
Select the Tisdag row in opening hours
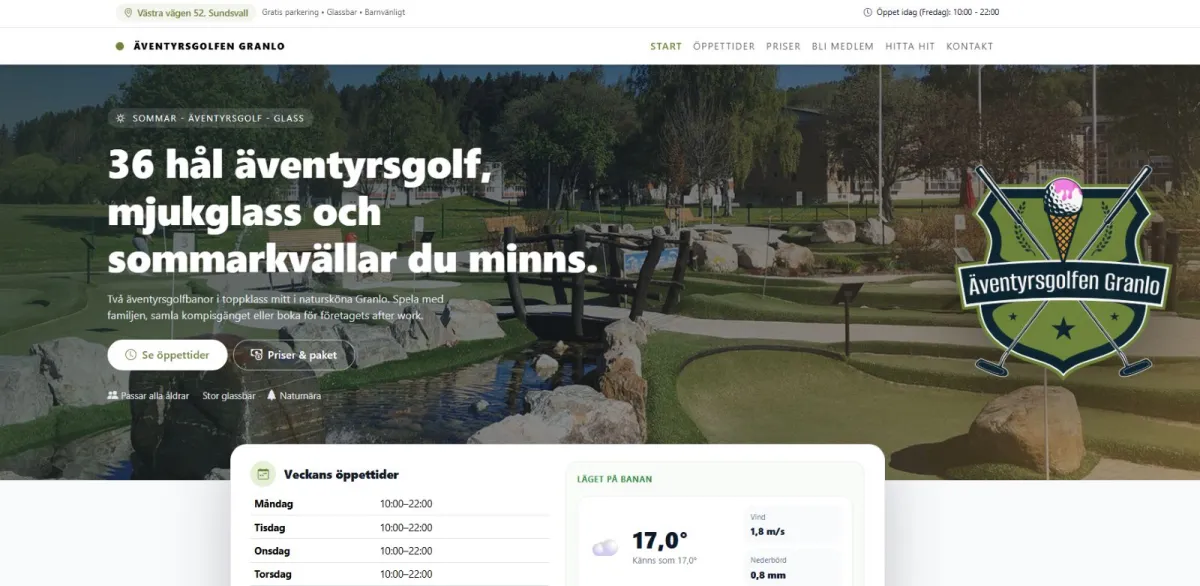click(x=400, y=527)
